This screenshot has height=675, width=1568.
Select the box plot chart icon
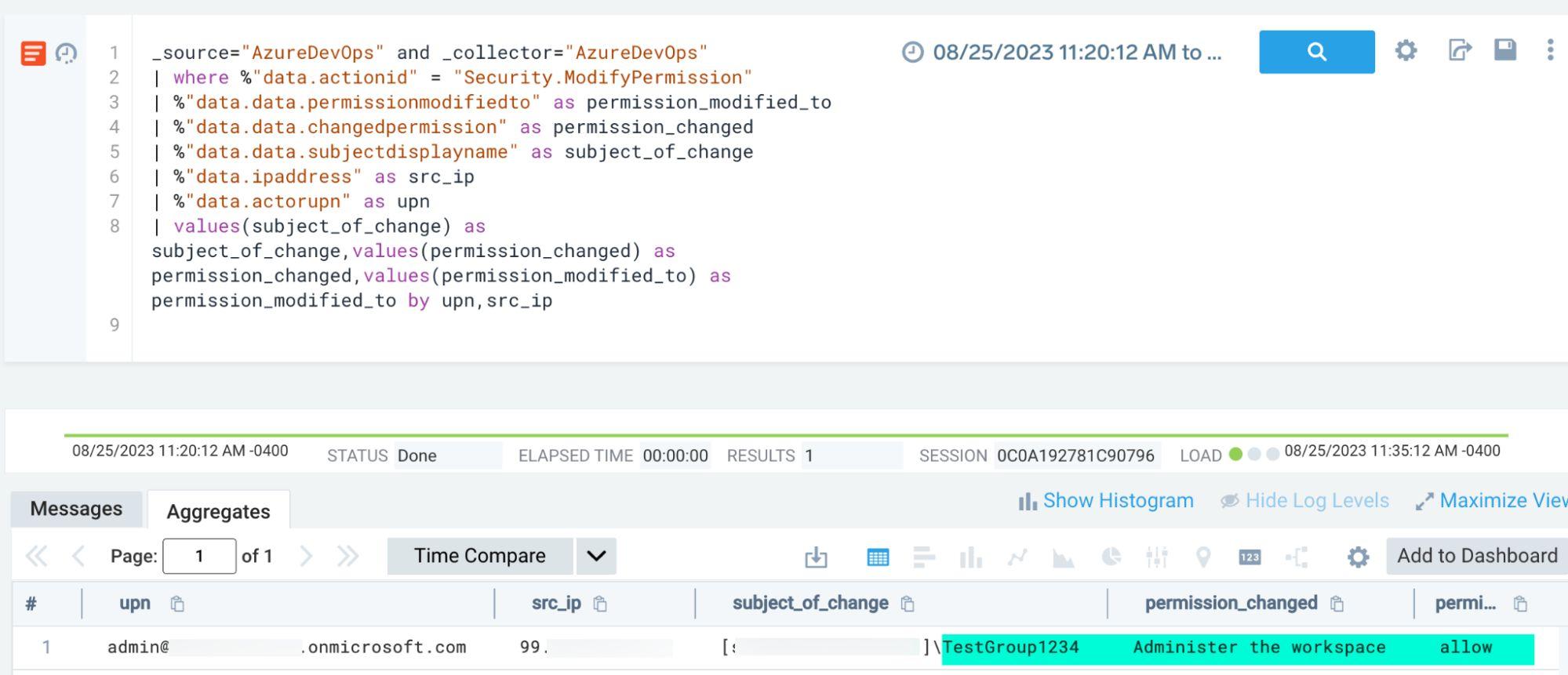(x=1157, y=557)
